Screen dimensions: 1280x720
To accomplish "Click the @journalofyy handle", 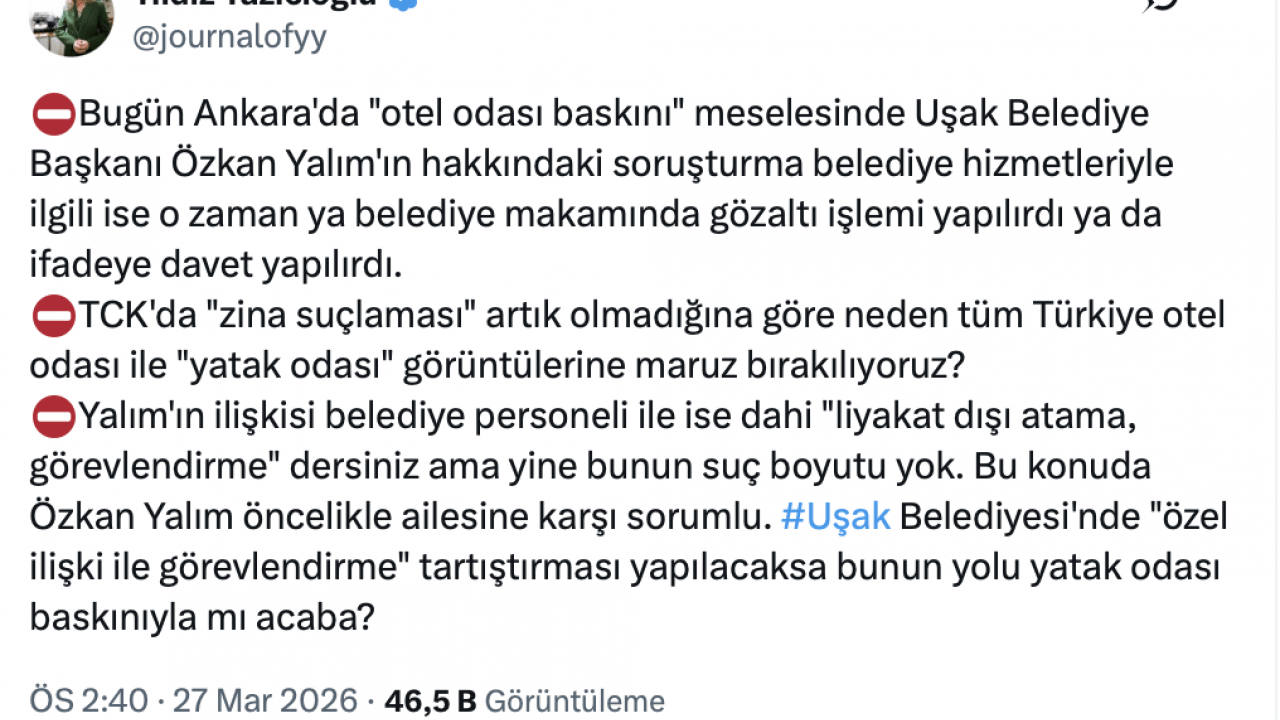I will pos(228,36).
